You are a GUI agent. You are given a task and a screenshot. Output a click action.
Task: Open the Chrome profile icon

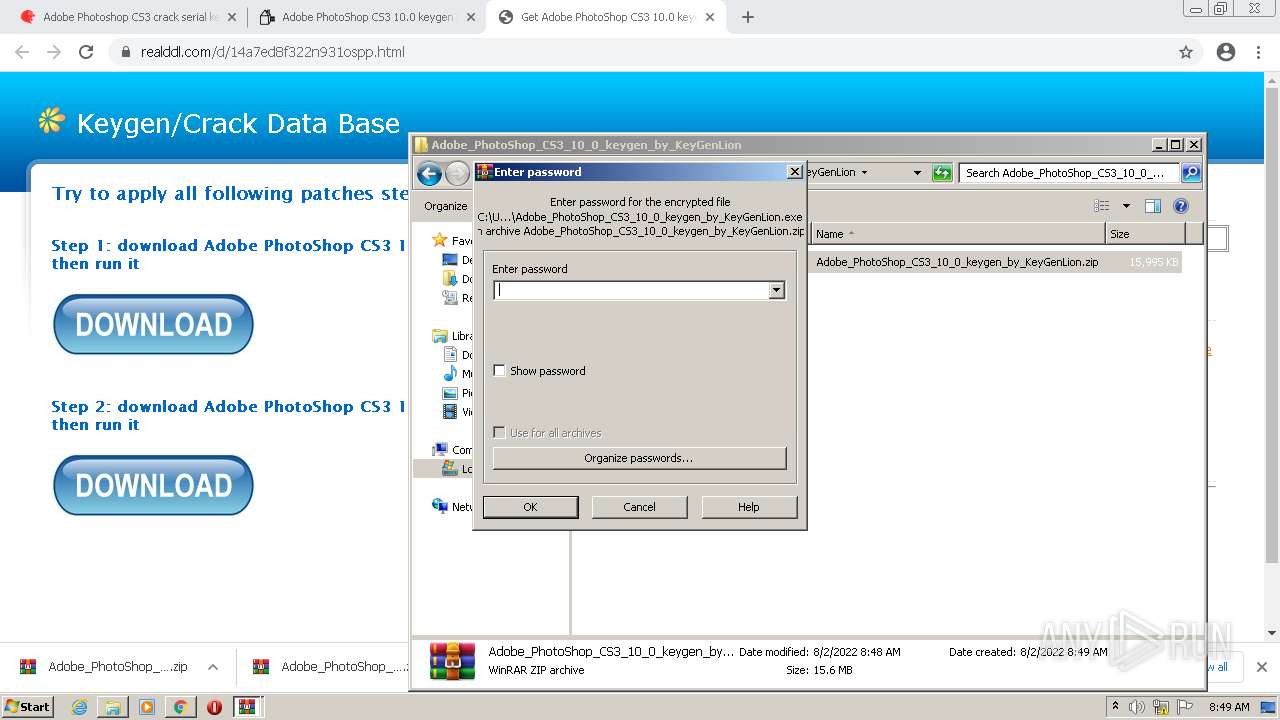tap(1226, 52)
